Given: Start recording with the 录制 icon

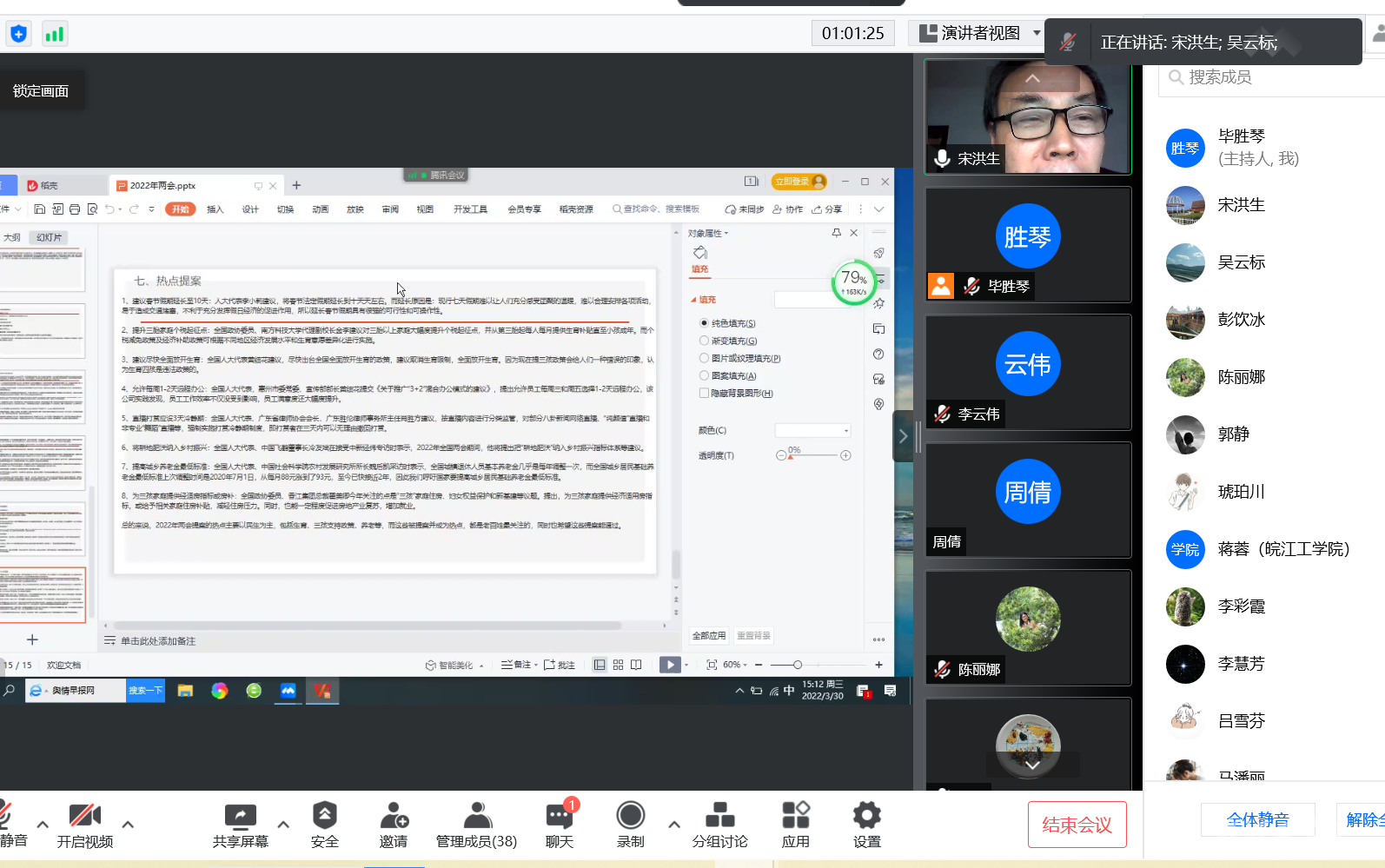Looking at the screenshot, I should pos(630,817).
